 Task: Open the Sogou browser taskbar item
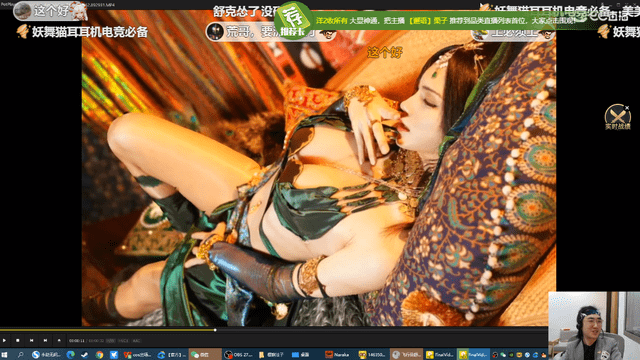pyautogui.click(x=47, y=355)
